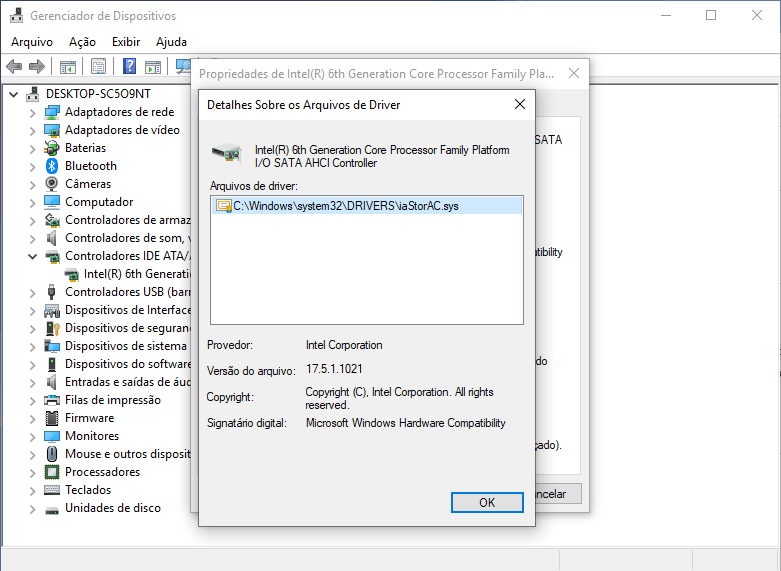Click the Adaptadores de rede icon
The height and width of the screenshot is (571, 781).
click(x=52, y=112)
